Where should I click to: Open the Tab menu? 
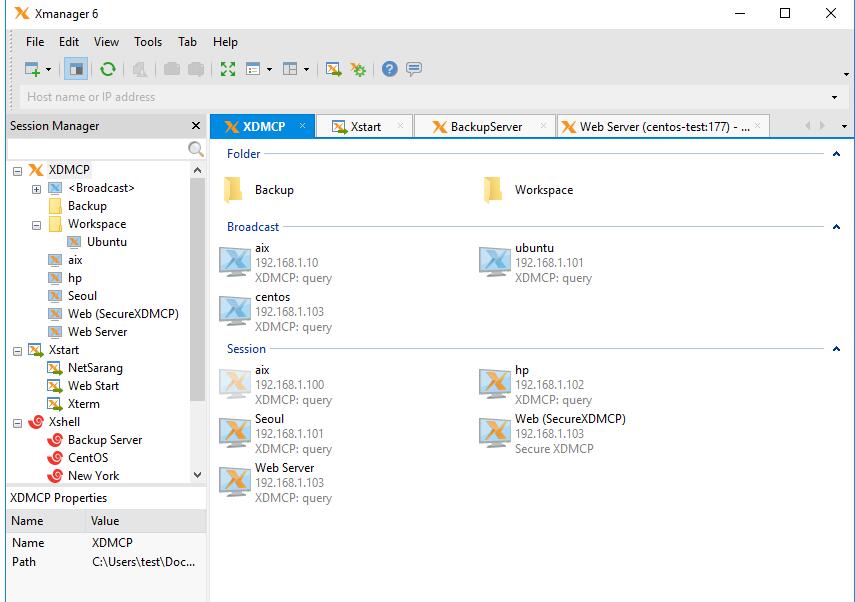coord(187,42)
